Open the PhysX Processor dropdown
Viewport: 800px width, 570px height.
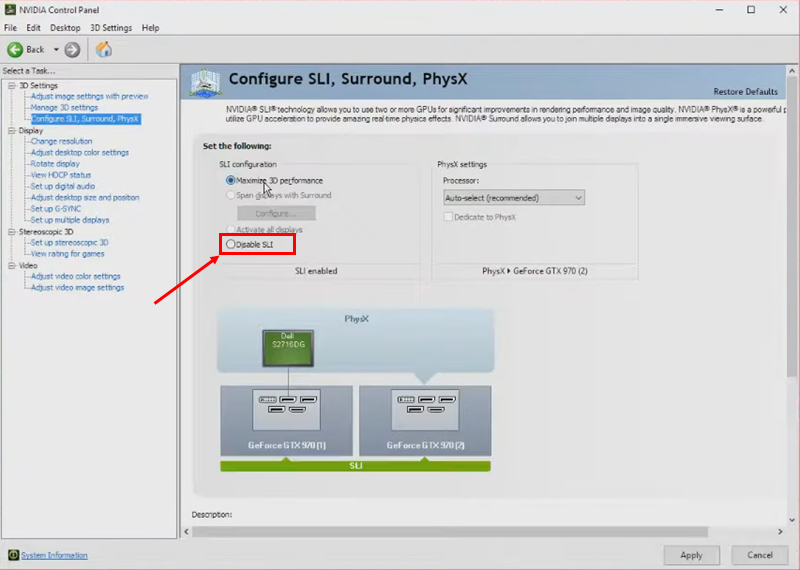[514, 198]
